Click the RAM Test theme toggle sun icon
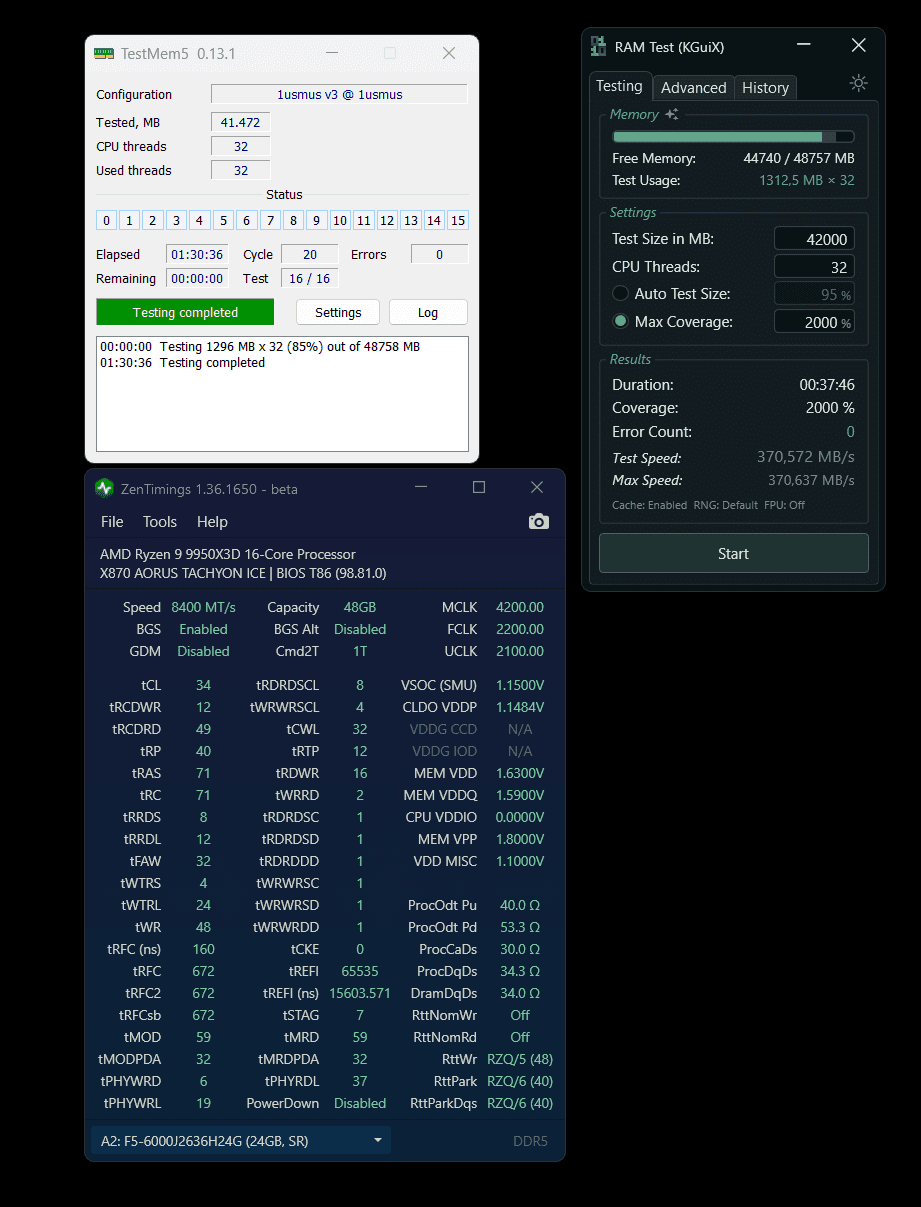The image size is (921, 1207). click(x=858, y=83)
